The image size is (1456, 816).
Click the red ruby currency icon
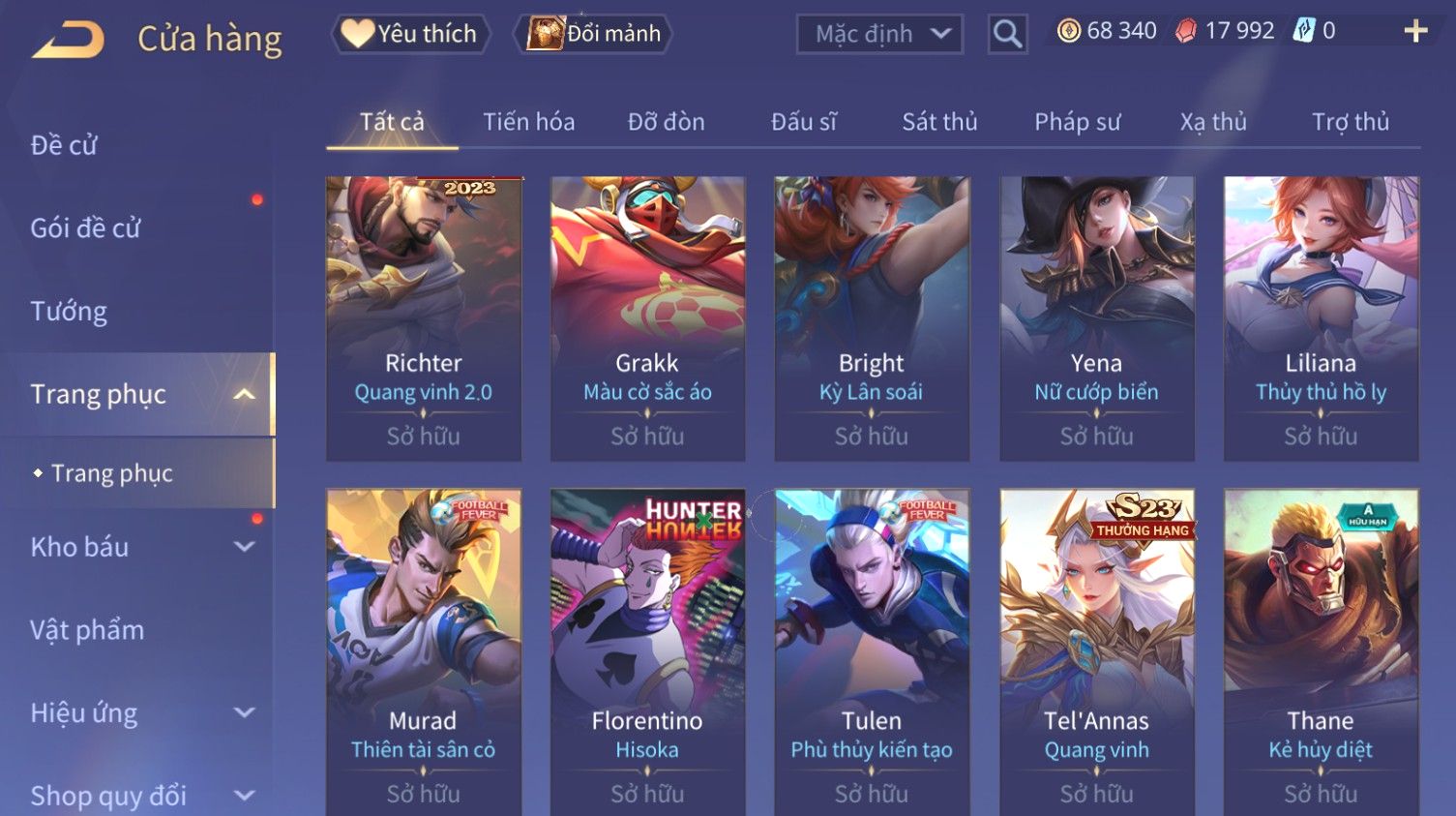pyautogui.click(x=1185, y=31)
